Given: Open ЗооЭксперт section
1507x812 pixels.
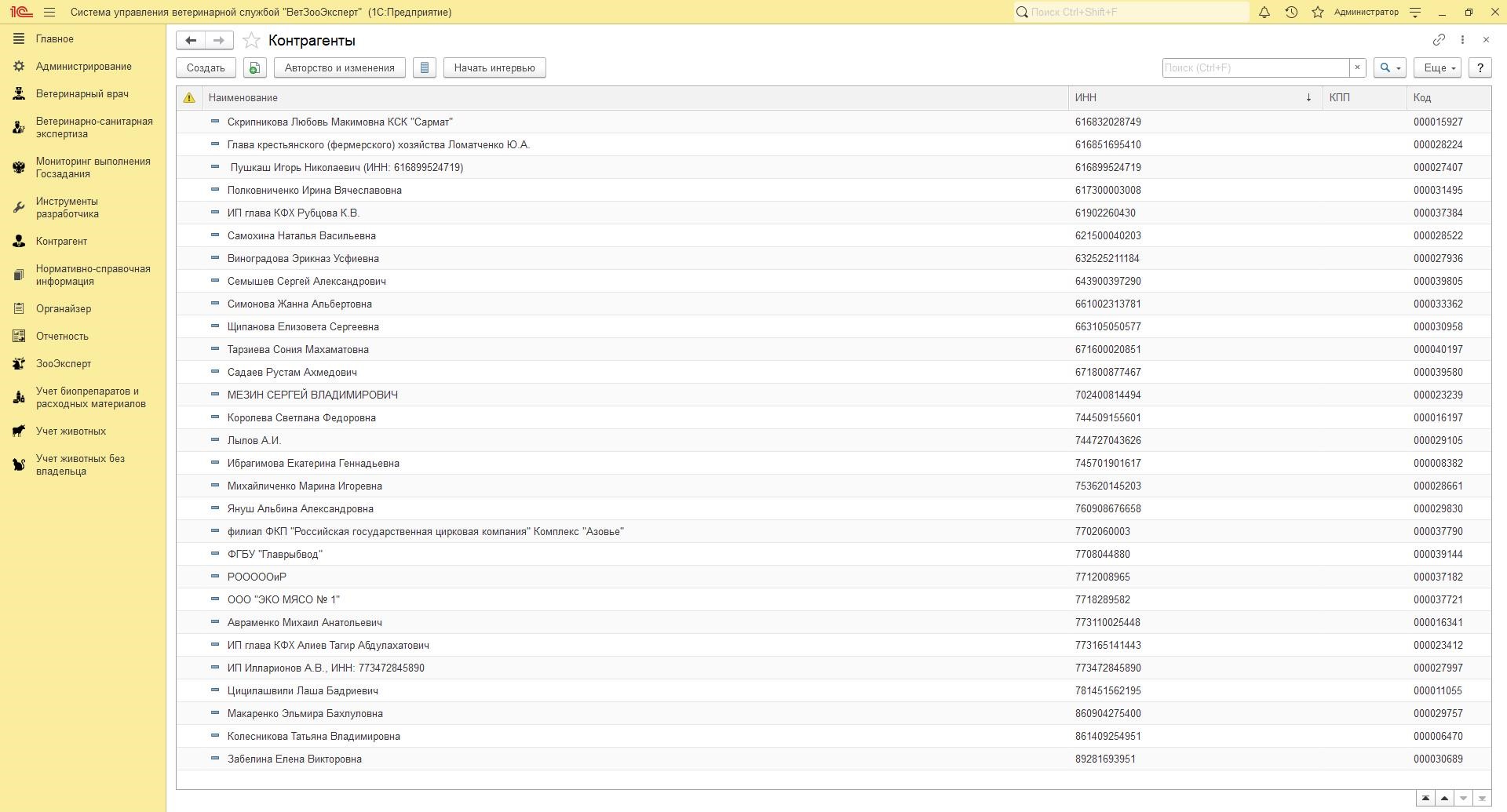Looking at the screenshot, I should click(83, 364).
